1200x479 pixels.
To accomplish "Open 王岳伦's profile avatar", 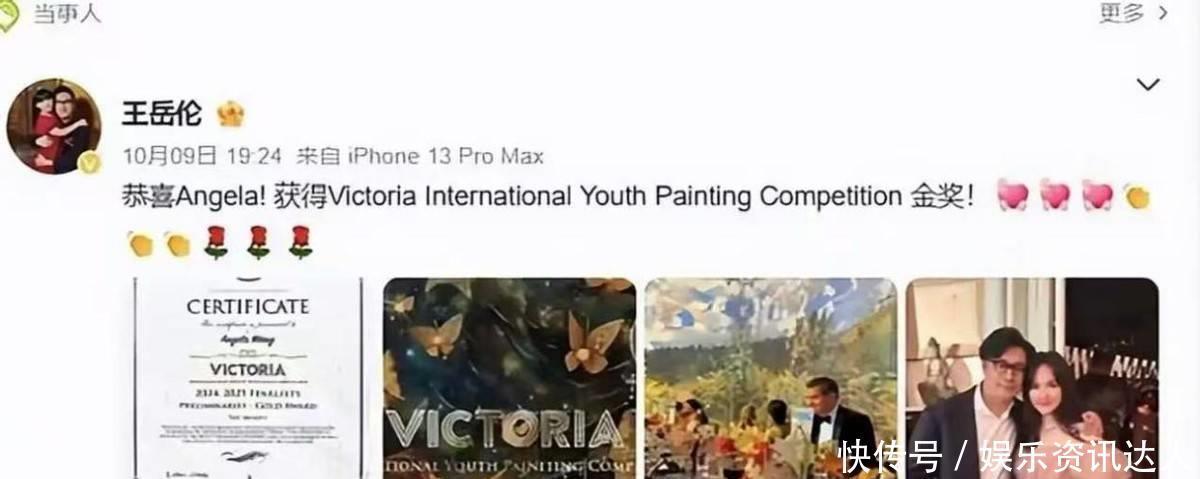I will pyautogui.click(x=53, y=126).
